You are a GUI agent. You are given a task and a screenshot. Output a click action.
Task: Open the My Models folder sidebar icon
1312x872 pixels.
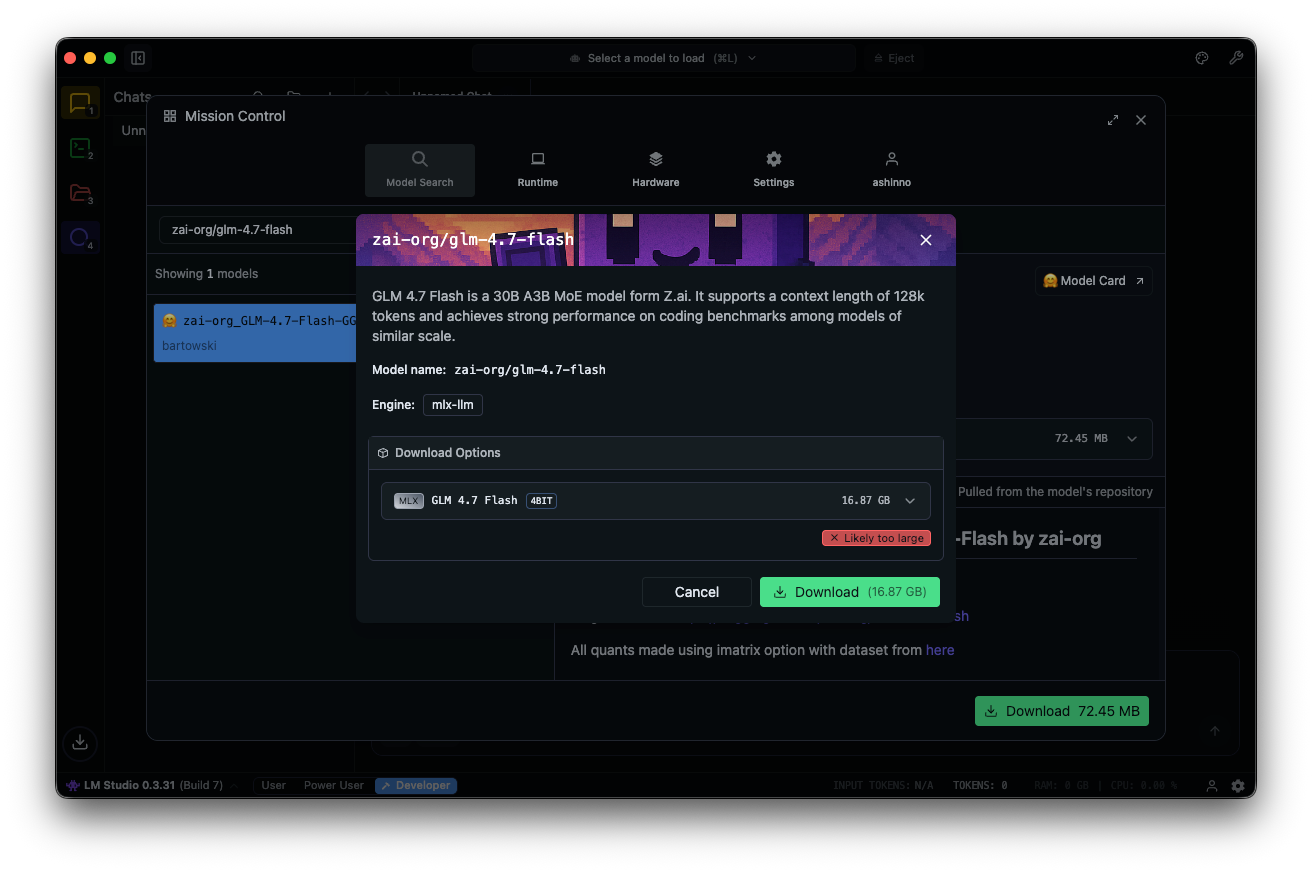[x=80, y=194]
